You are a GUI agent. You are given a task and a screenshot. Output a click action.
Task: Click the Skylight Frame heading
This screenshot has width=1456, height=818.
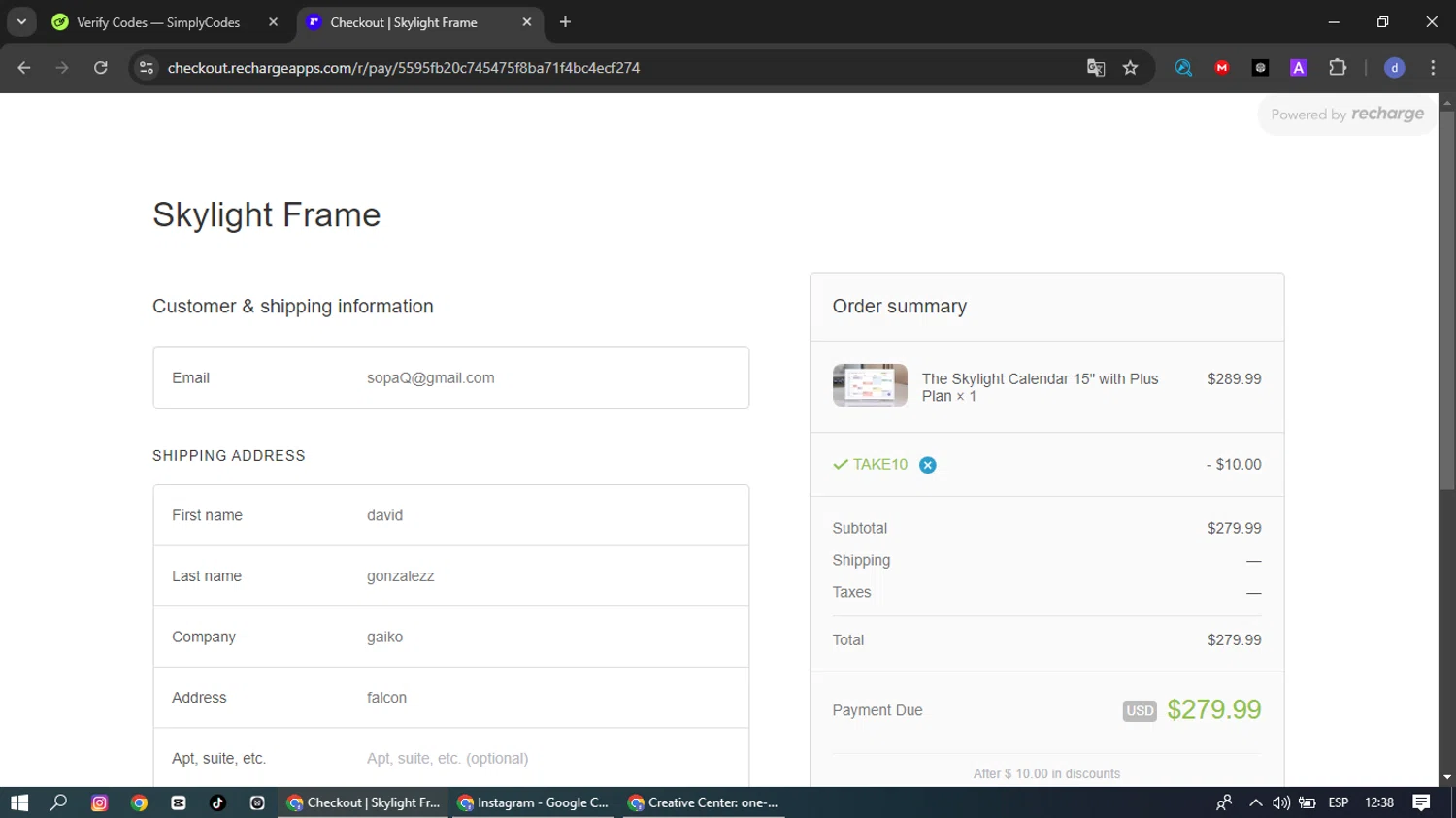click(x=266, y=214)
